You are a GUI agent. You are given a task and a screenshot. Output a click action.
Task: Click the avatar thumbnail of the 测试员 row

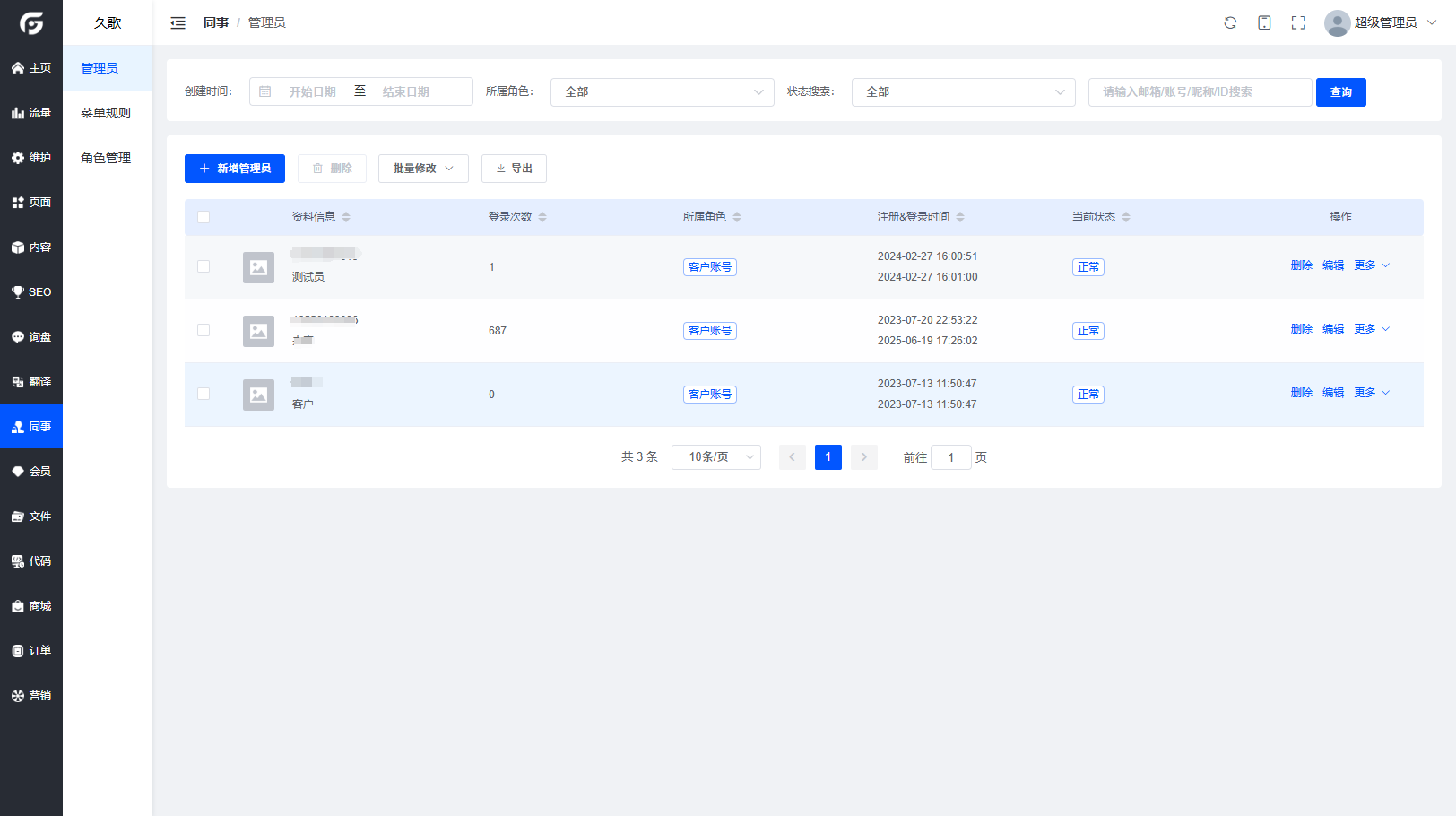(x=258, y=267)
